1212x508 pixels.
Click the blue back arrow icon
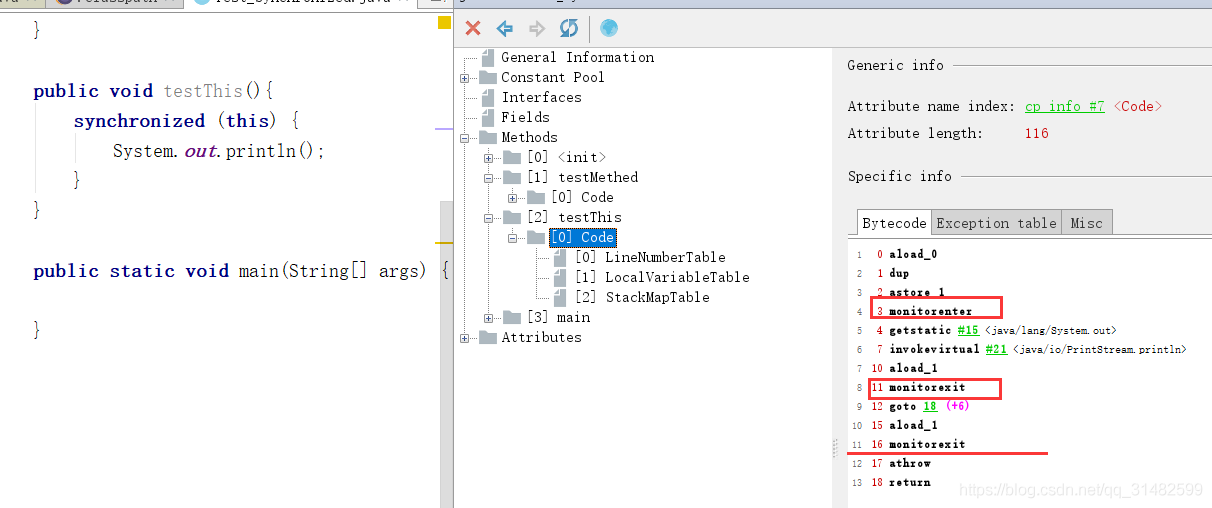(x=505, y=29)
